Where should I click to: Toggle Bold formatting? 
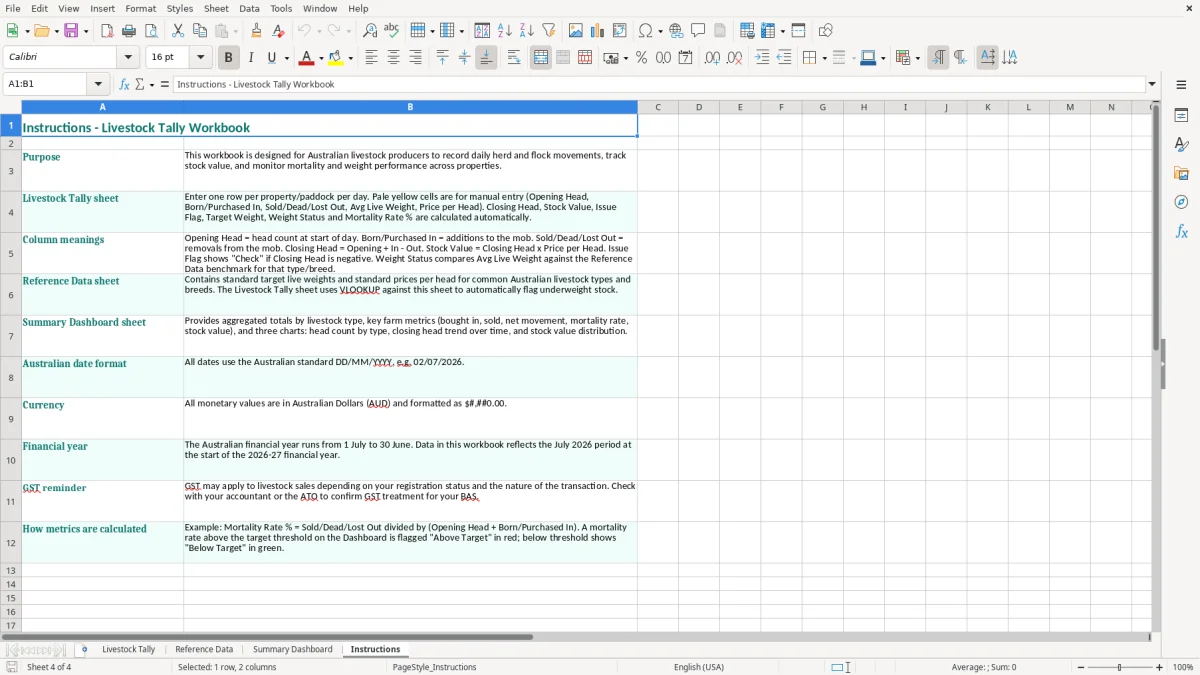click(x=228, y=58)
